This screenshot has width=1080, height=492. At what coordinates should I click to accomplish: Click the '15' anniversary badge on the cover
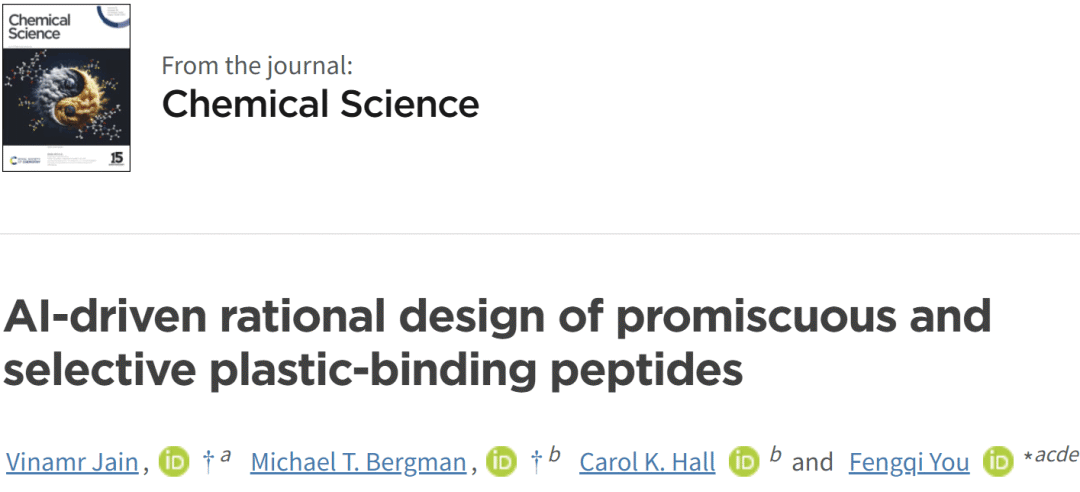(x=115, y=157)
